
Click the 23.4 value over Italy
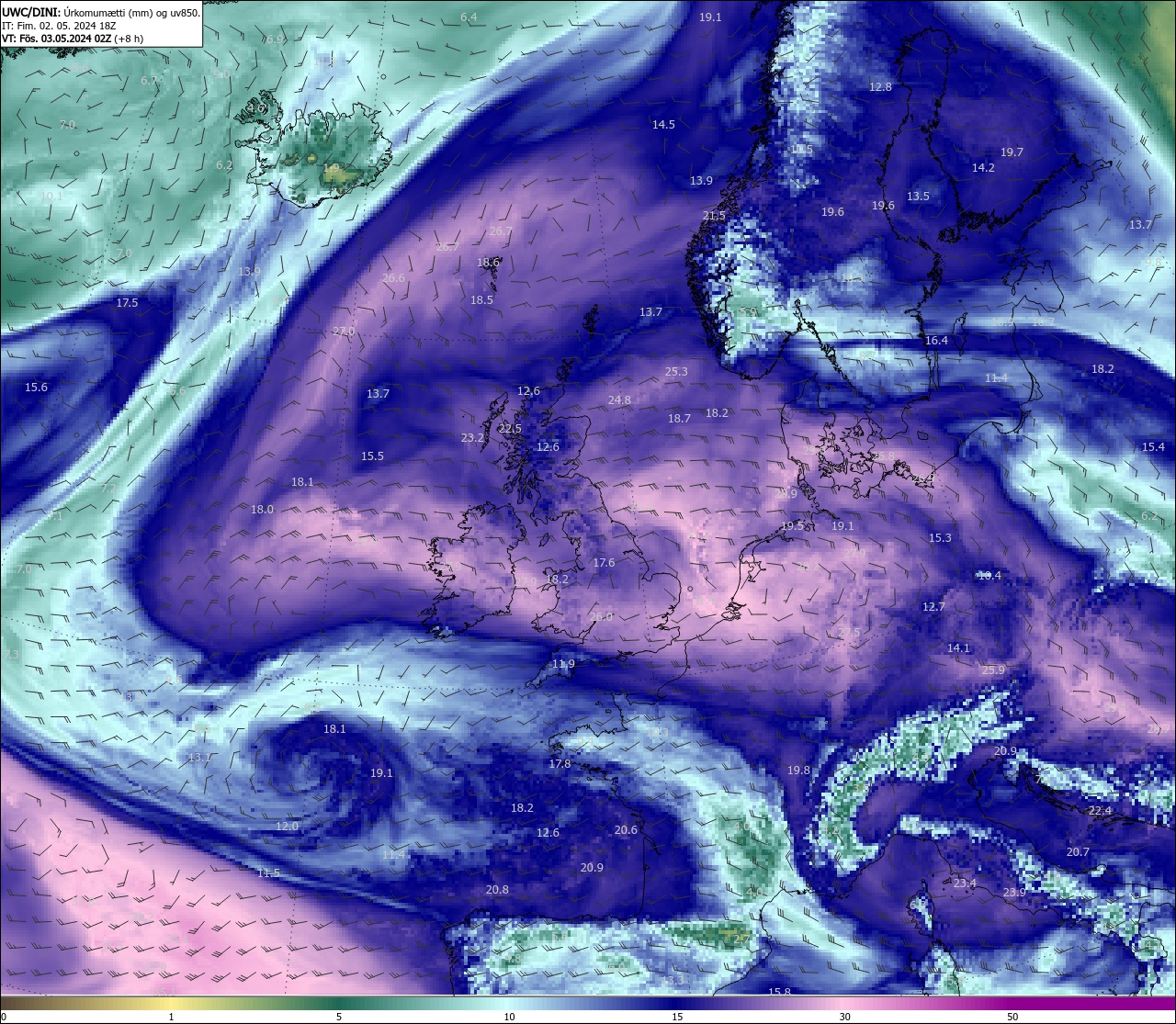coord(965,883)
